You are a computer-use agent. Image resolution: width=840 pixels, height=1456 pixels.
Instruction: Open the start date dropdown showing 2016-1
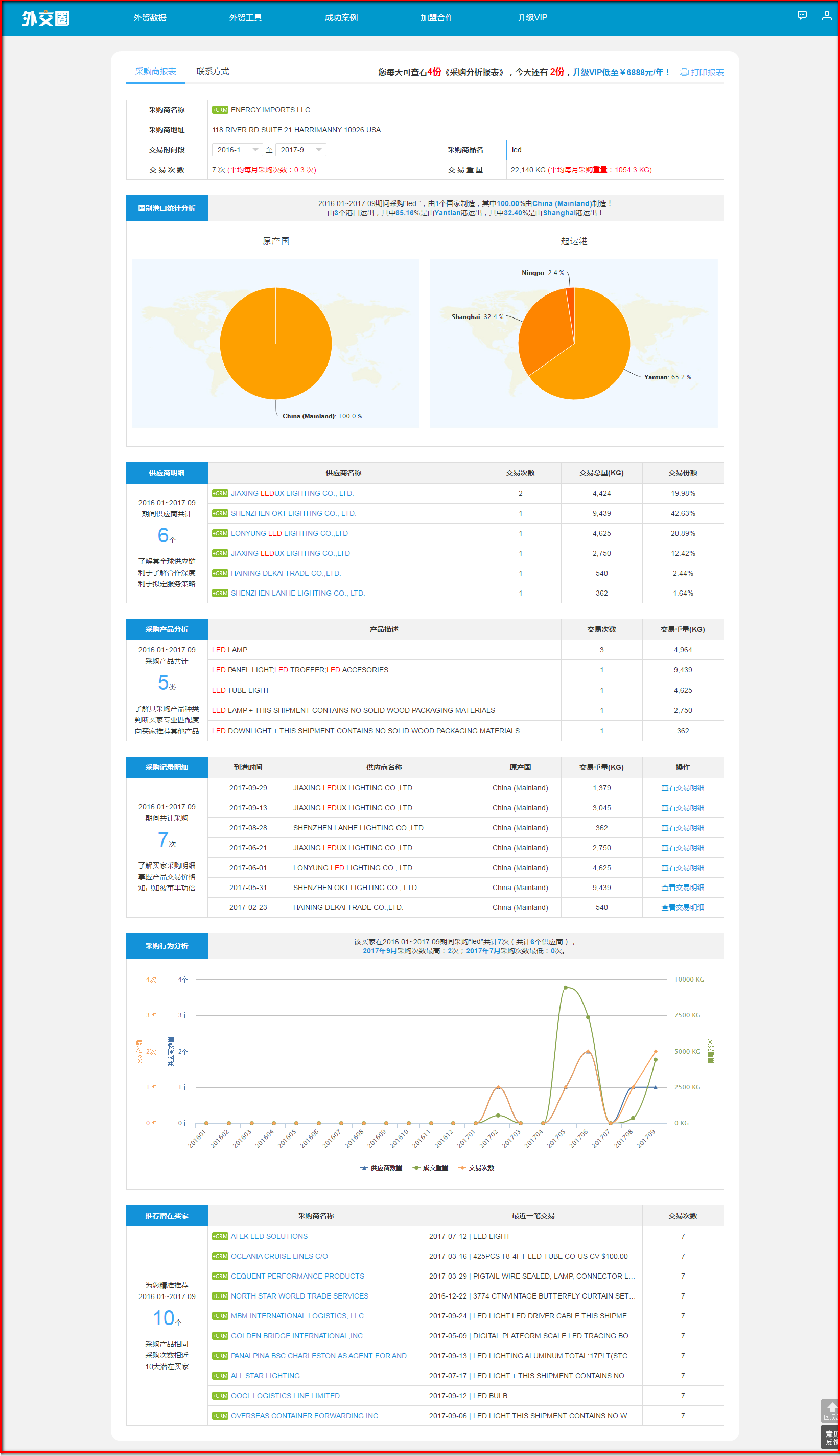click(x=237, y=150)
